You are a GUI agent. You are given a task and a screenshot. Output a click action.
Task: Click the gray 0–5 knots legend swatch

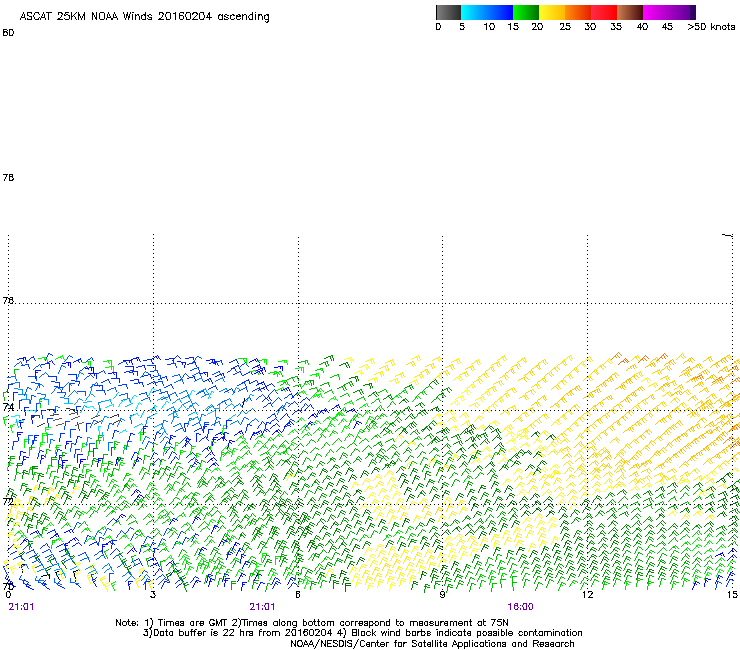448,12
